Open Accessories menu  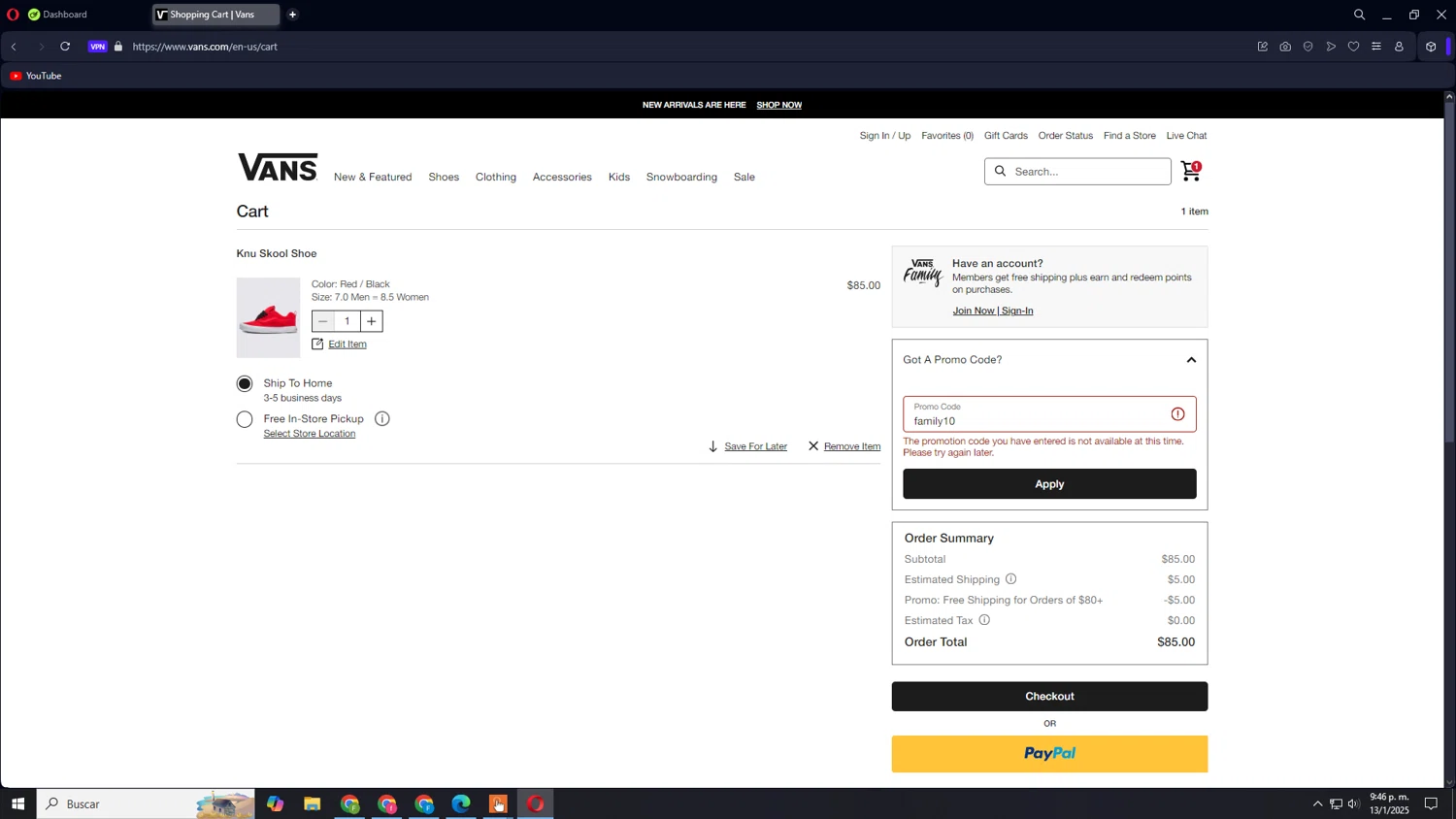coord(562,178)
